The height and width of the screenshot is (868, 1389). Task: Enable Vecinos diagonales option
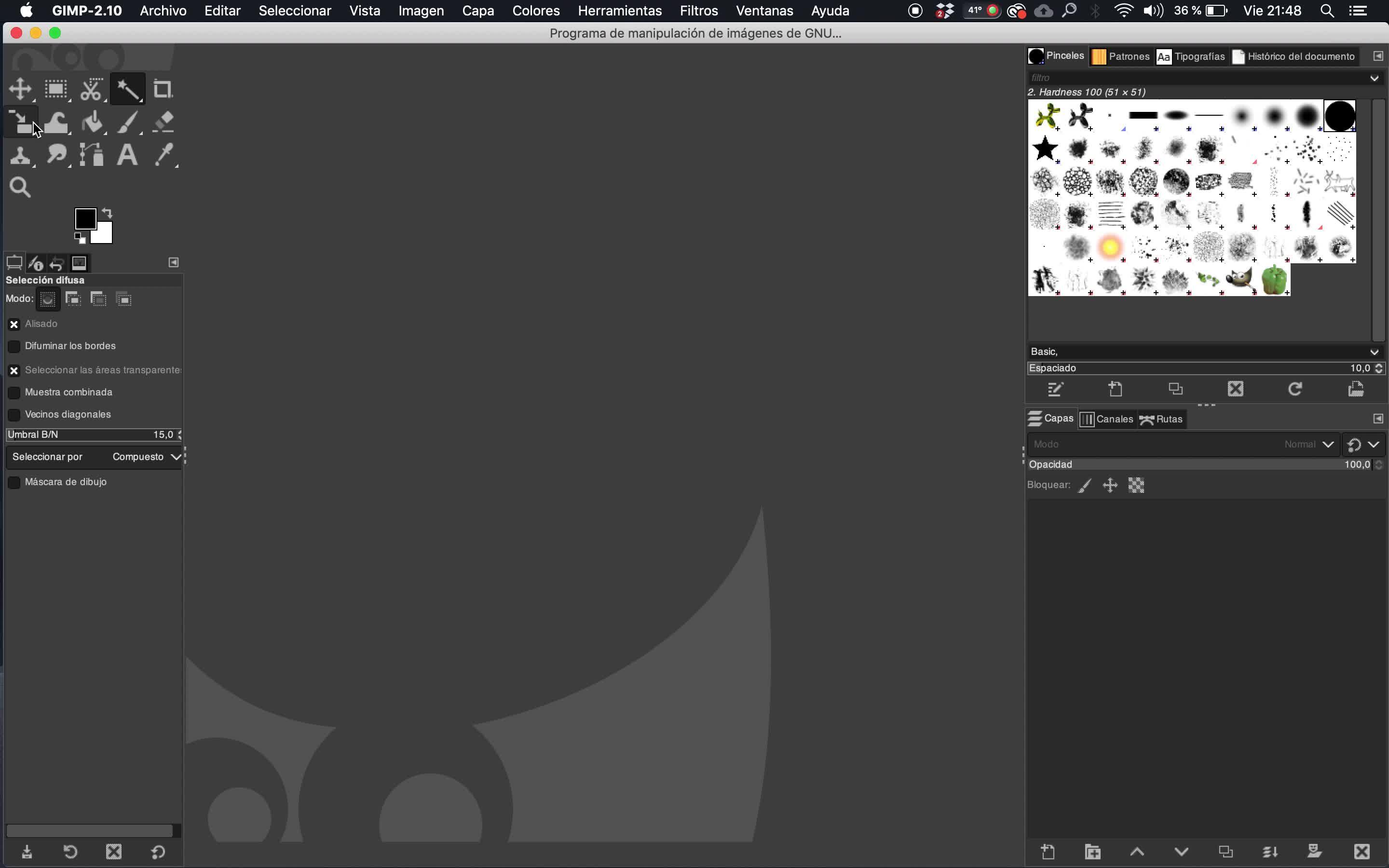click(x=14, y=415)
